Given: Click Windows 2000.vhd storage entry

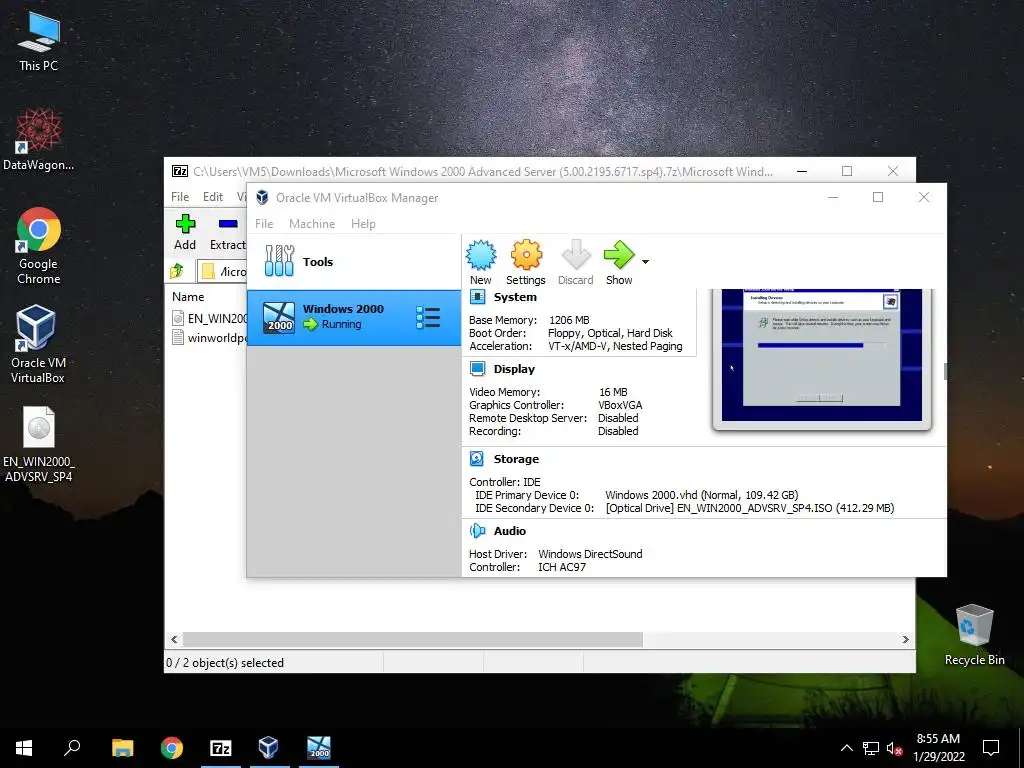Looking at the screenshot, I should point(701,495).
